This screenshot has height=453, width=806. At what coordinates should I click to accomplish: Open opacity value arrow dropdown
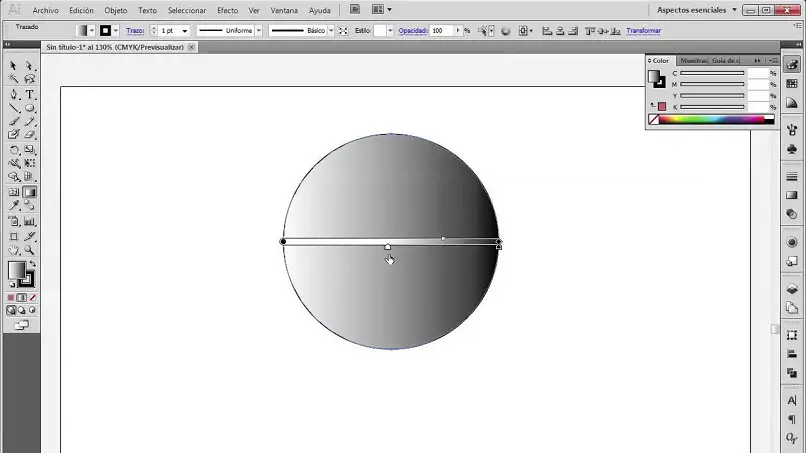pos(457,31)
